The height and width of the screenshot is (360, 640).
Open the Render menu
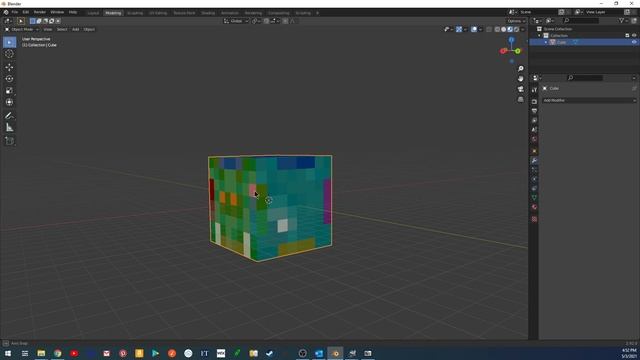click(40, 12)
